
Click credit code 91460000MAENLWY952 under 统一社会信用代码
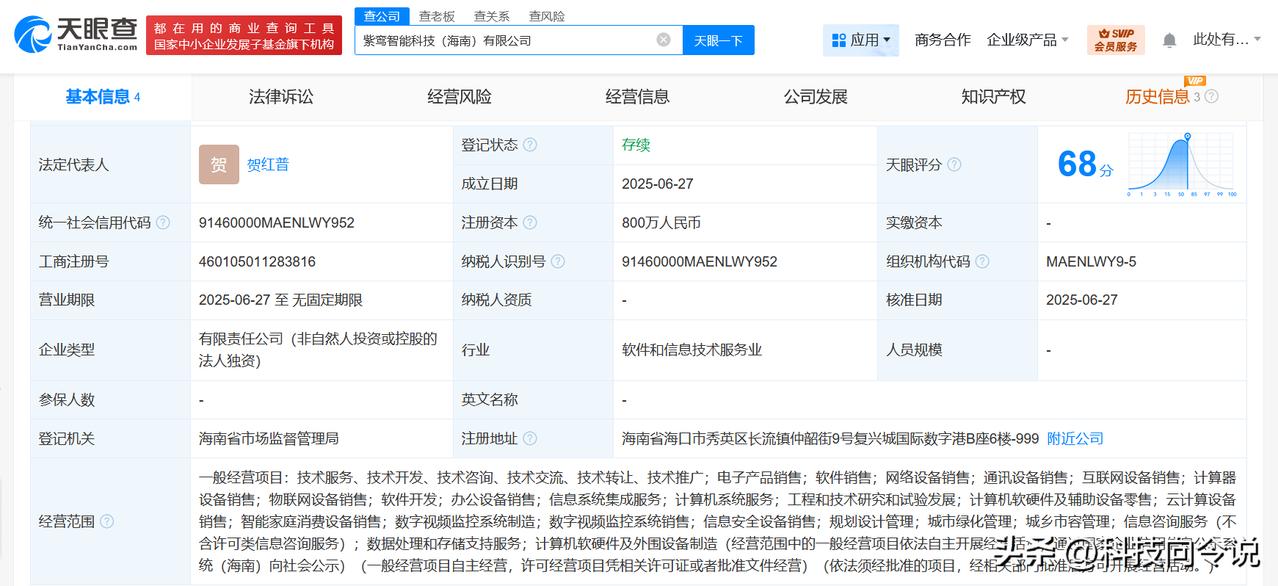pos(277,223)
